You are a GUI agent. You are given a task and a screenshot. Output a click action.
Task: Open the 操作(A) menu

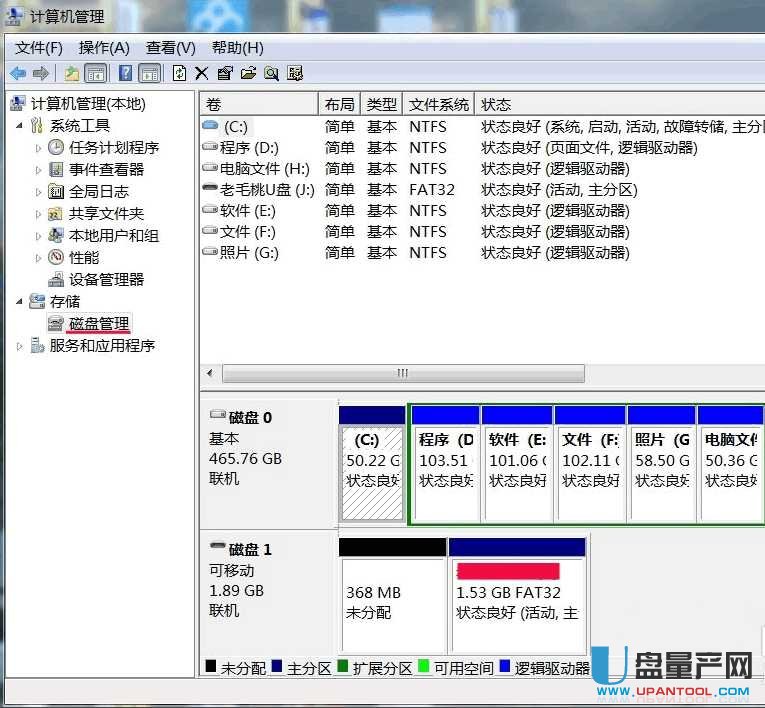[x=104, y=47]
